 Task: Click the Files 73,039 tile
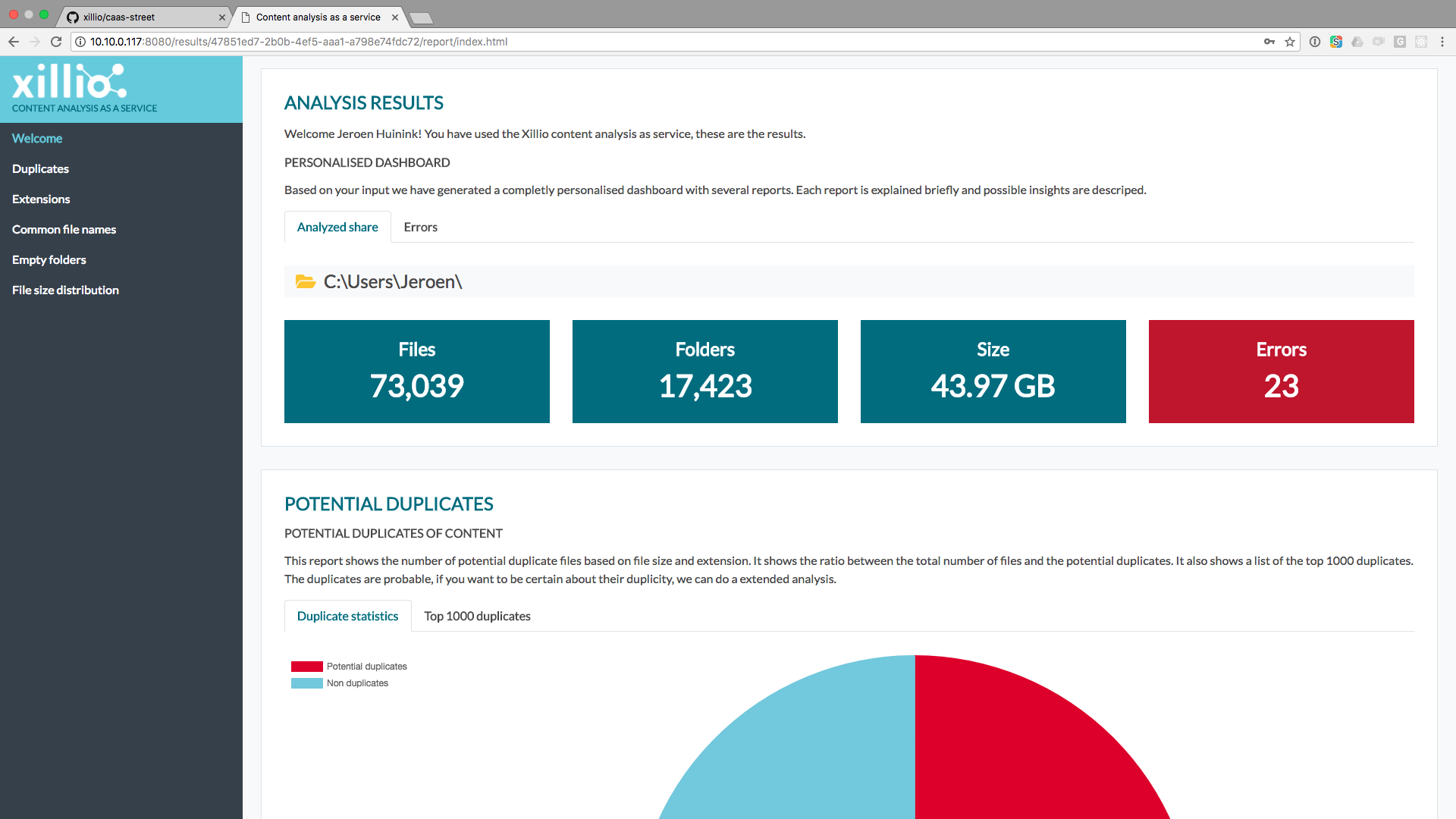point(417,372)
